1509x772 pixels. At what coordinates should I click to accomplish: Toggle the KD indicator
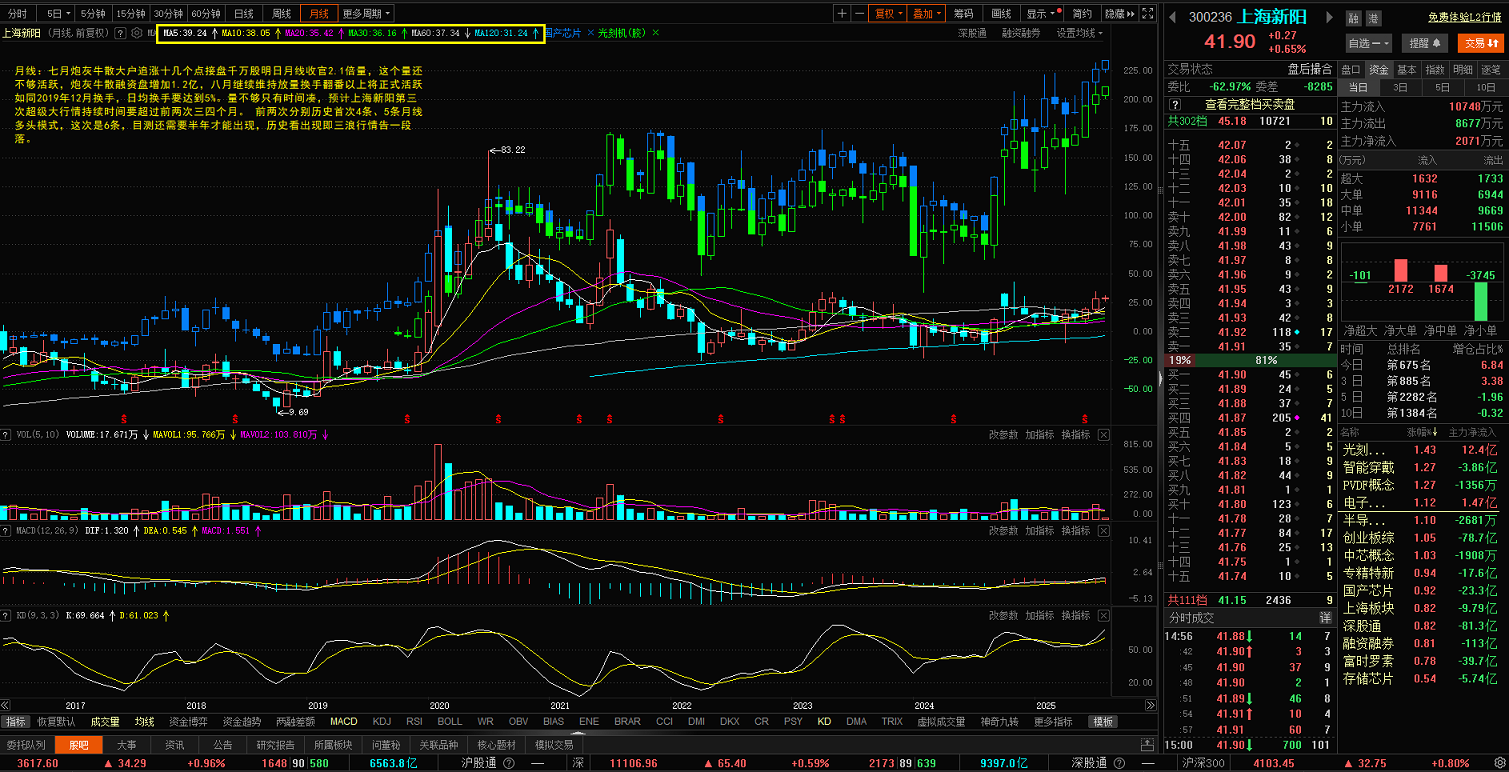(x=824, y=721)
